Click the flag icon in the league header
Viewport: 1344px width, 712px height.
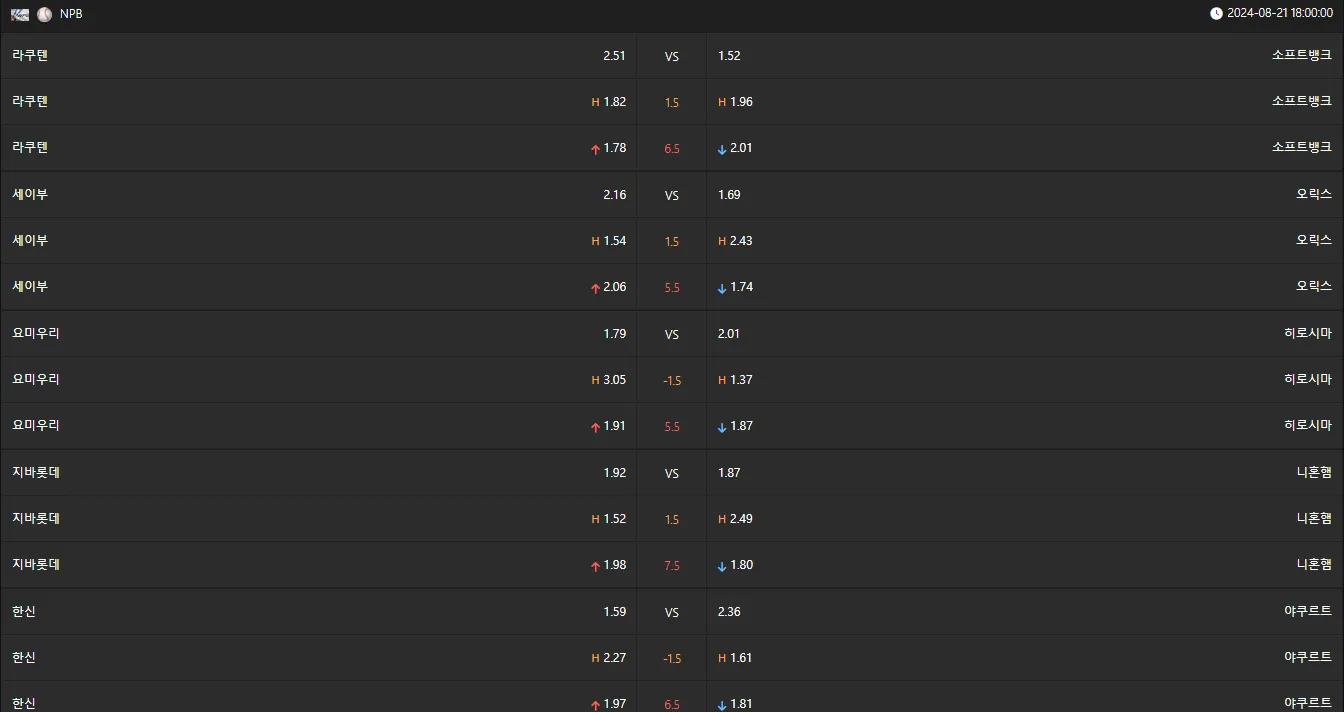[20, 14]
